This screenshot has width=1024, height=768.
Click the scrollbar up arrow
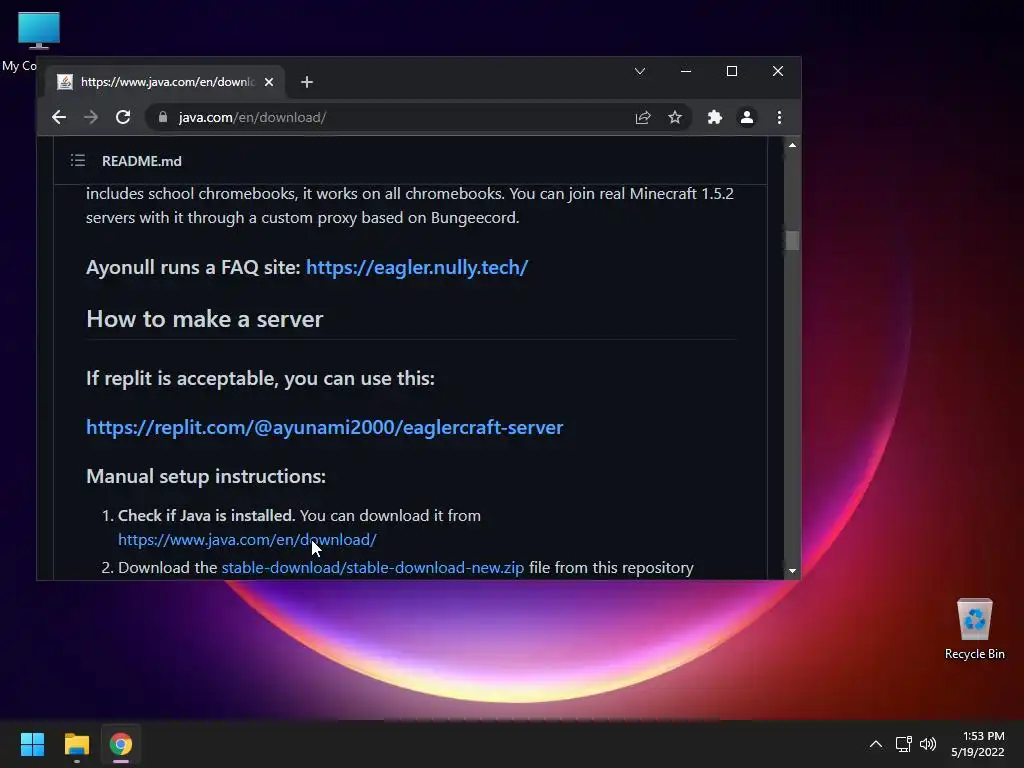(792, 145)
